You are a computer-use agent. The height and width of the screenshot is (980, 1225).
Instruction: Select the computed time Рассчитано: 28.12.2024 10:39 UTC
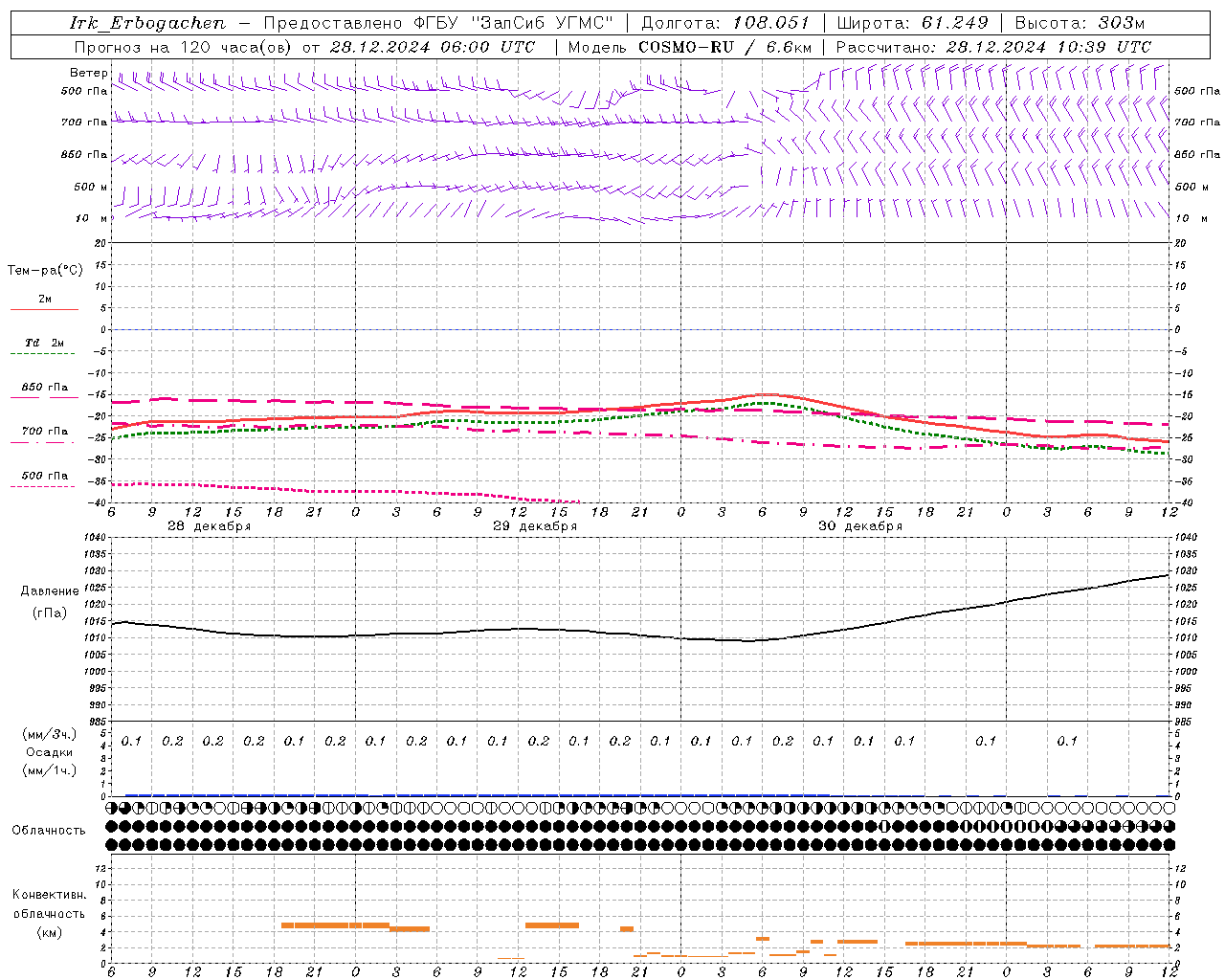[x=993, y=47]
